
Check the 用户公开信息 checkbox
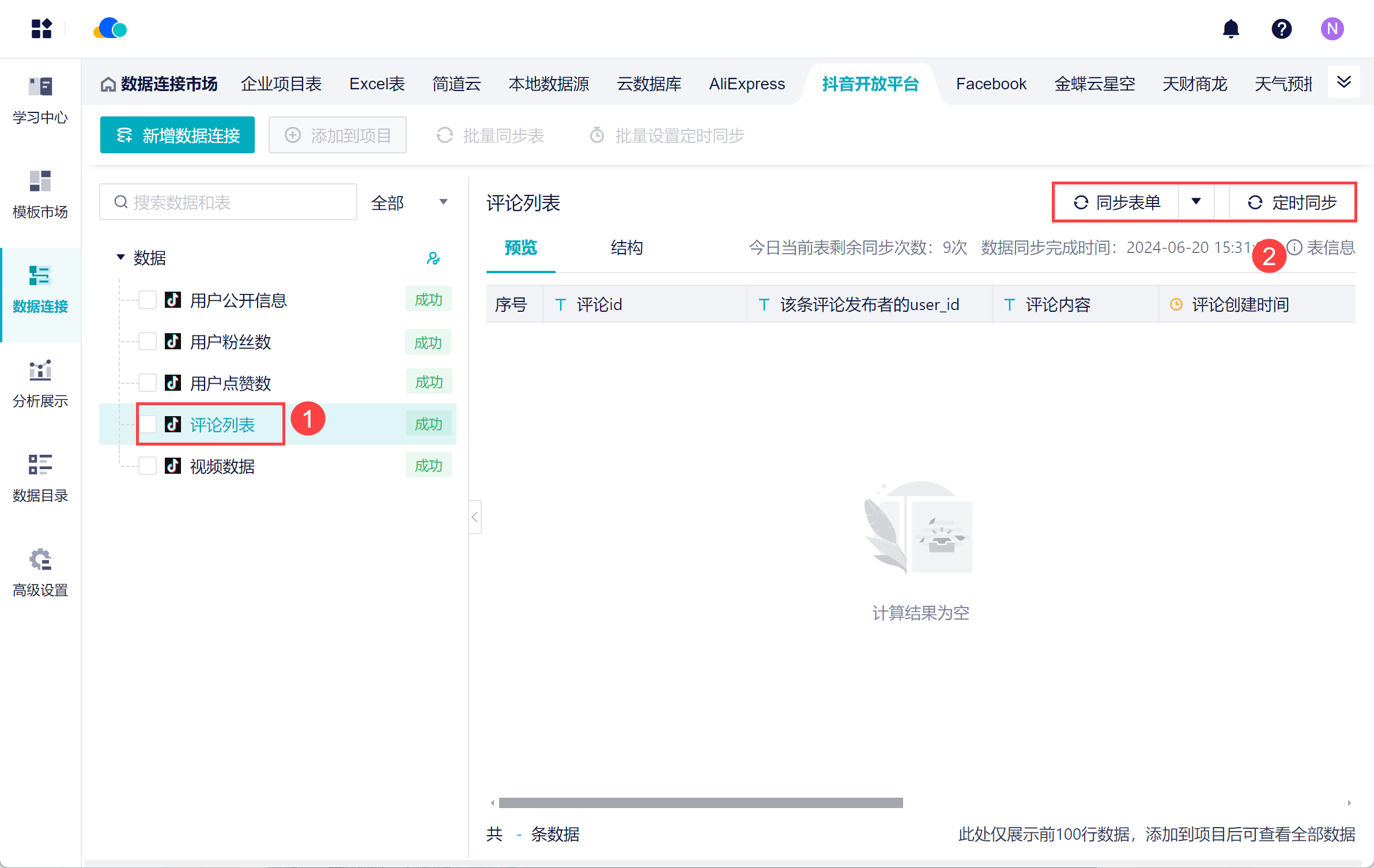click(x=148, y=300)
